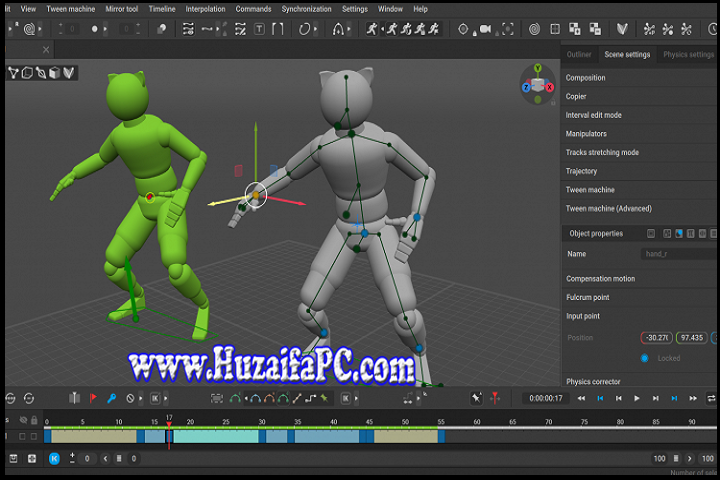Close the open scene tab
Screen dimensions: 720x480
(x=46, y=50)
